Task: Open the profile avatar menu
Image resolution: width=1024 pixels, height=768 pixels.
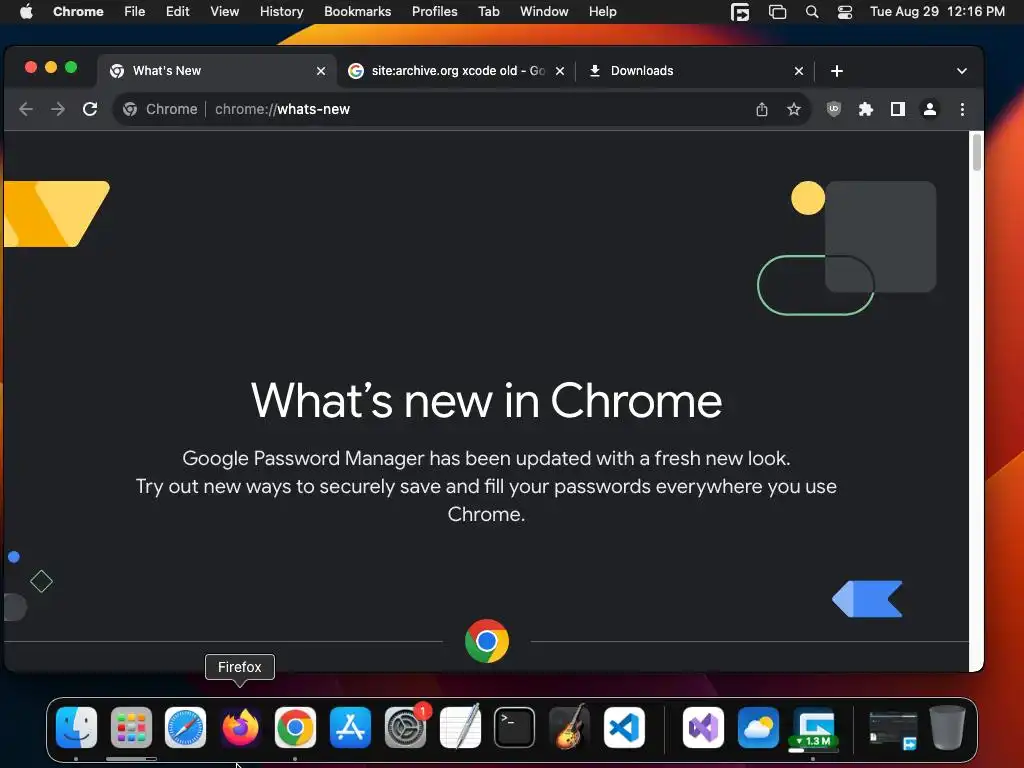Action: coord(930,109)
